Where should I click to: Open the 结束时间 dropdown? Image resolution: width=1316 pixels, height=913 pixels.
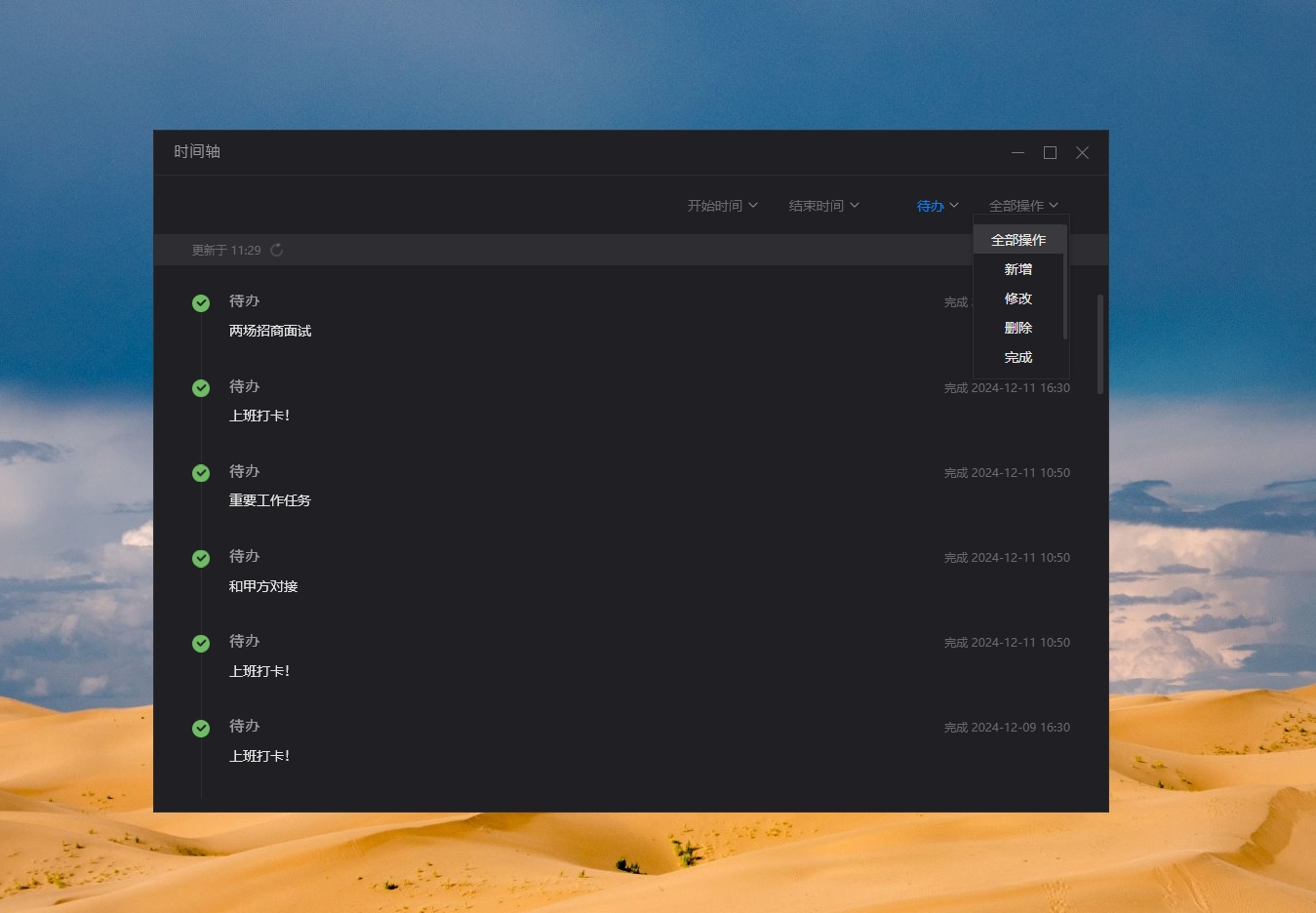(823, 206)
